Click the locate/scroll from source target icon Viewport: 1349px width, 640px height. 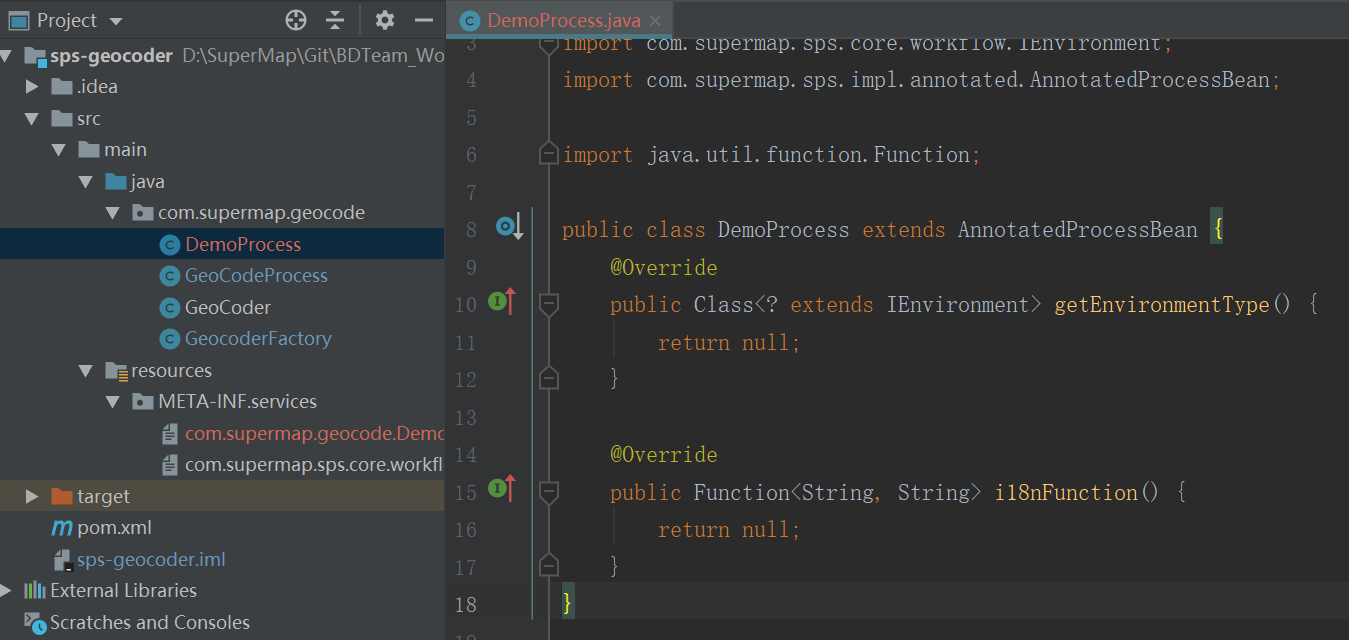coord(295,20)
